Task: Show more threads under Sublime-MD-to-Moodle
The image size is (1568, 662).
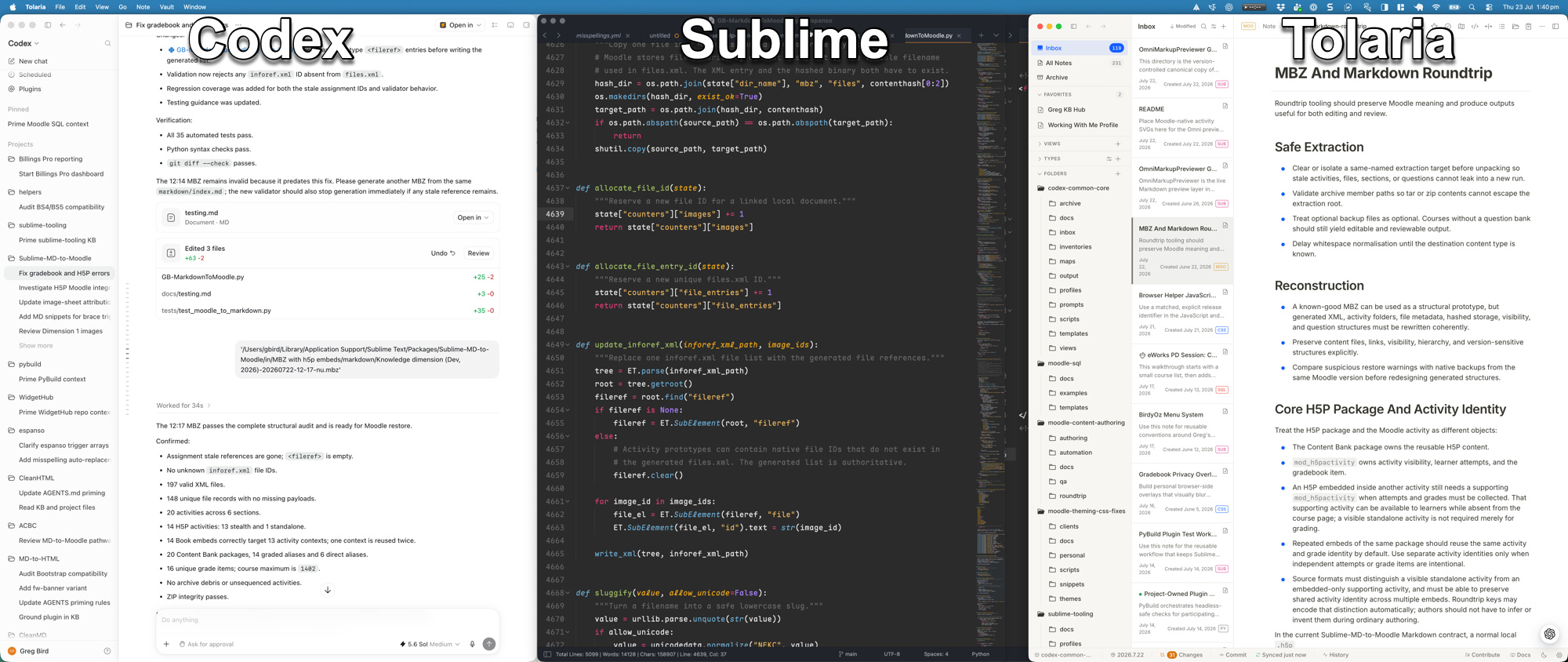Action: tap(36, 345)
